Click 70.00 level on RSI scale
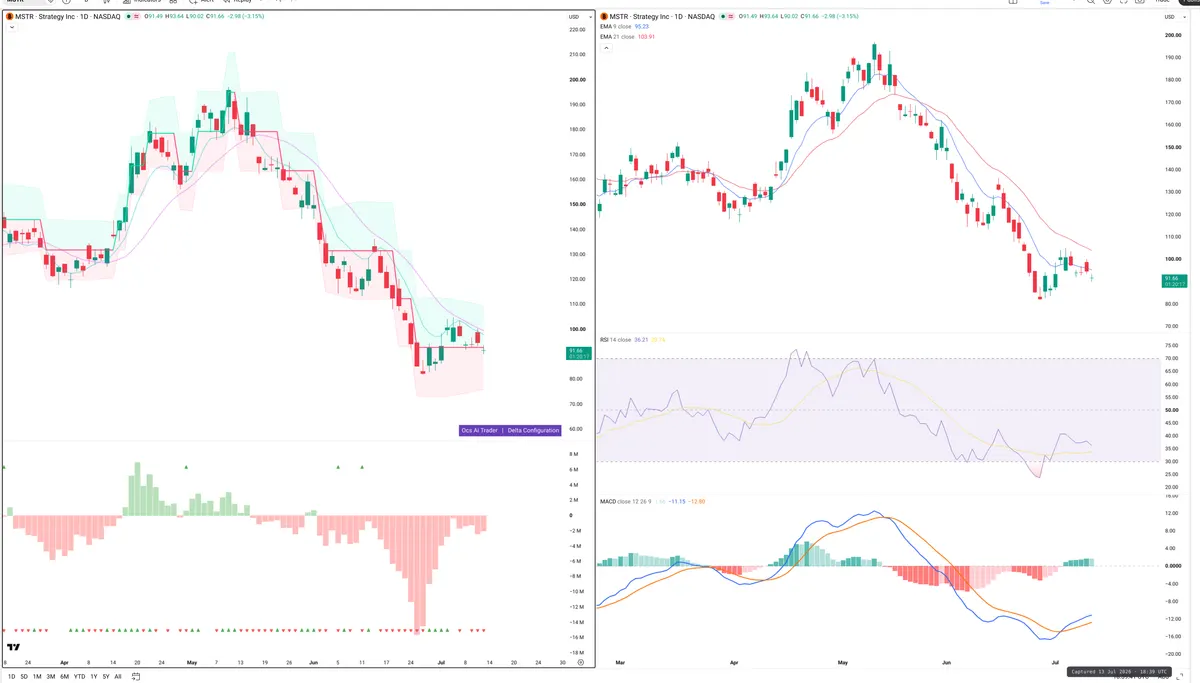Image resolution: width=1200 pixels, height=683 pixels. coord(1171,358)
